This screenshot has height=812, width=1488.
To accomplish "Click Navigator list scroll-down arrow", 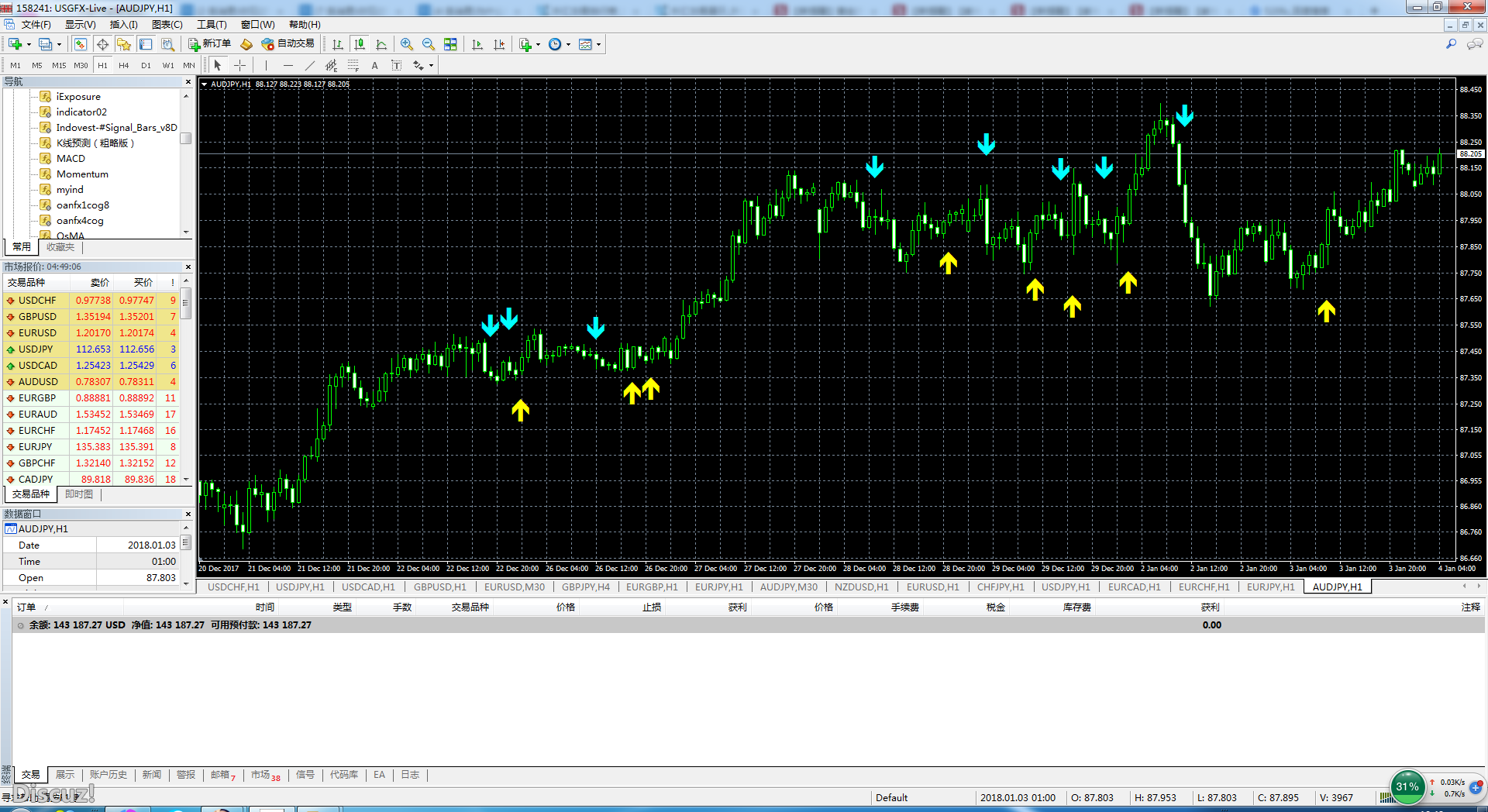I will pyautogui.click(x=186, y=232).
